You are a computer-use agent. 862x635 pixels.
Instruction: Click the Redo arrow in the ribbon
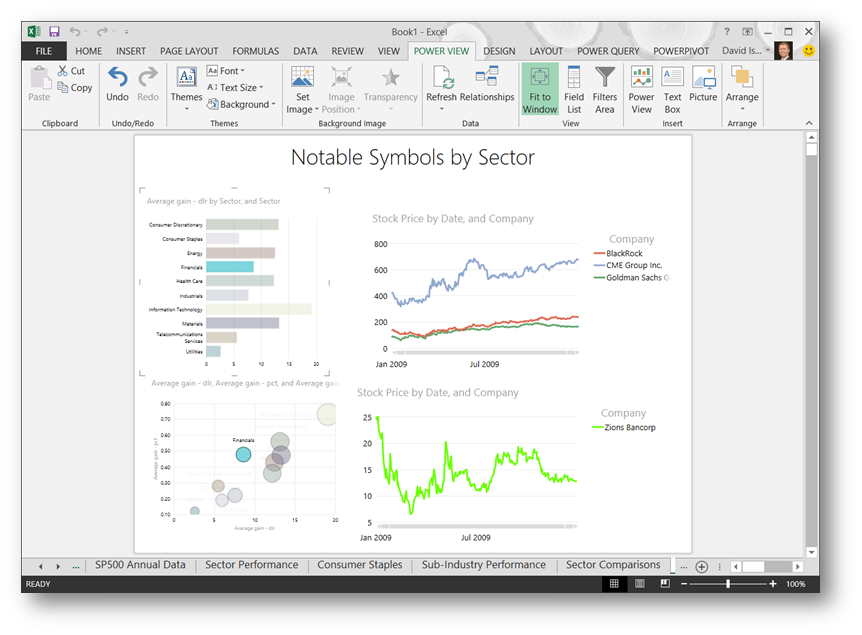pos(147,77)
